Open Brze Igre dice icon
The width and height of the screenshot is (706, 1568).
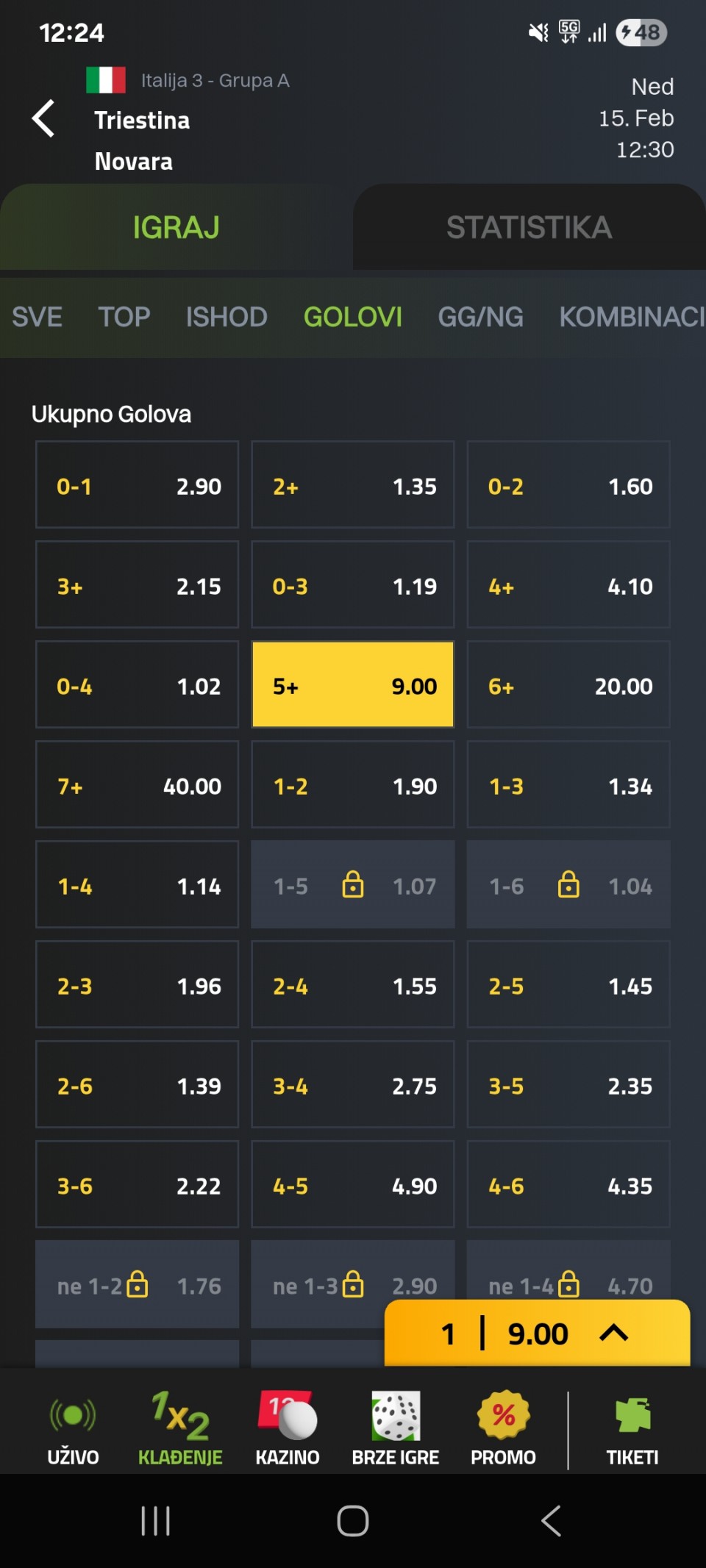(x=396, y=1417)
